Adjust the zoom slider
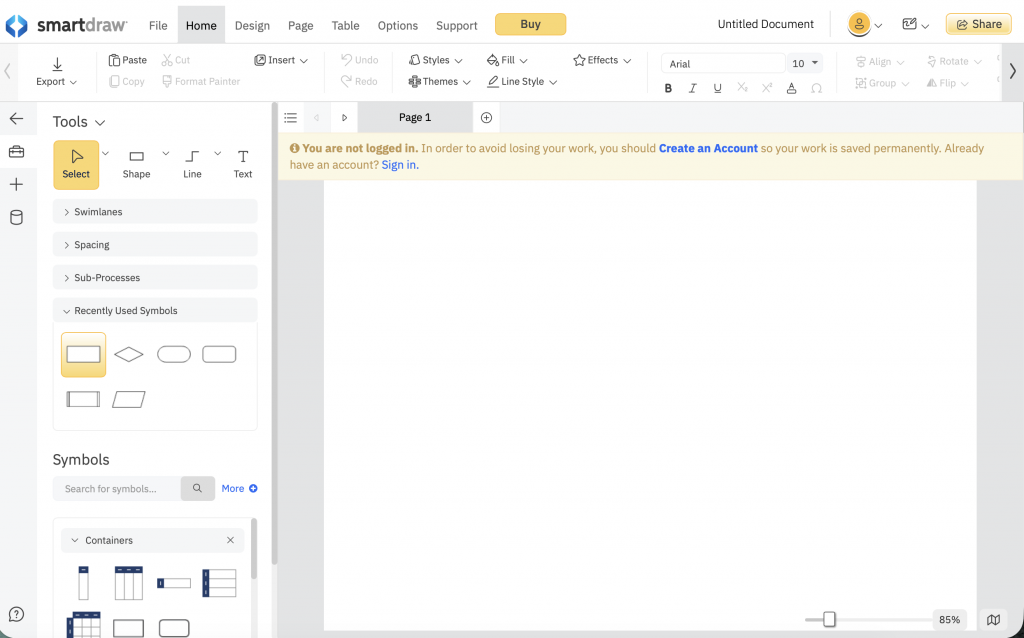The image size is (1024, 638). point(828,620)
